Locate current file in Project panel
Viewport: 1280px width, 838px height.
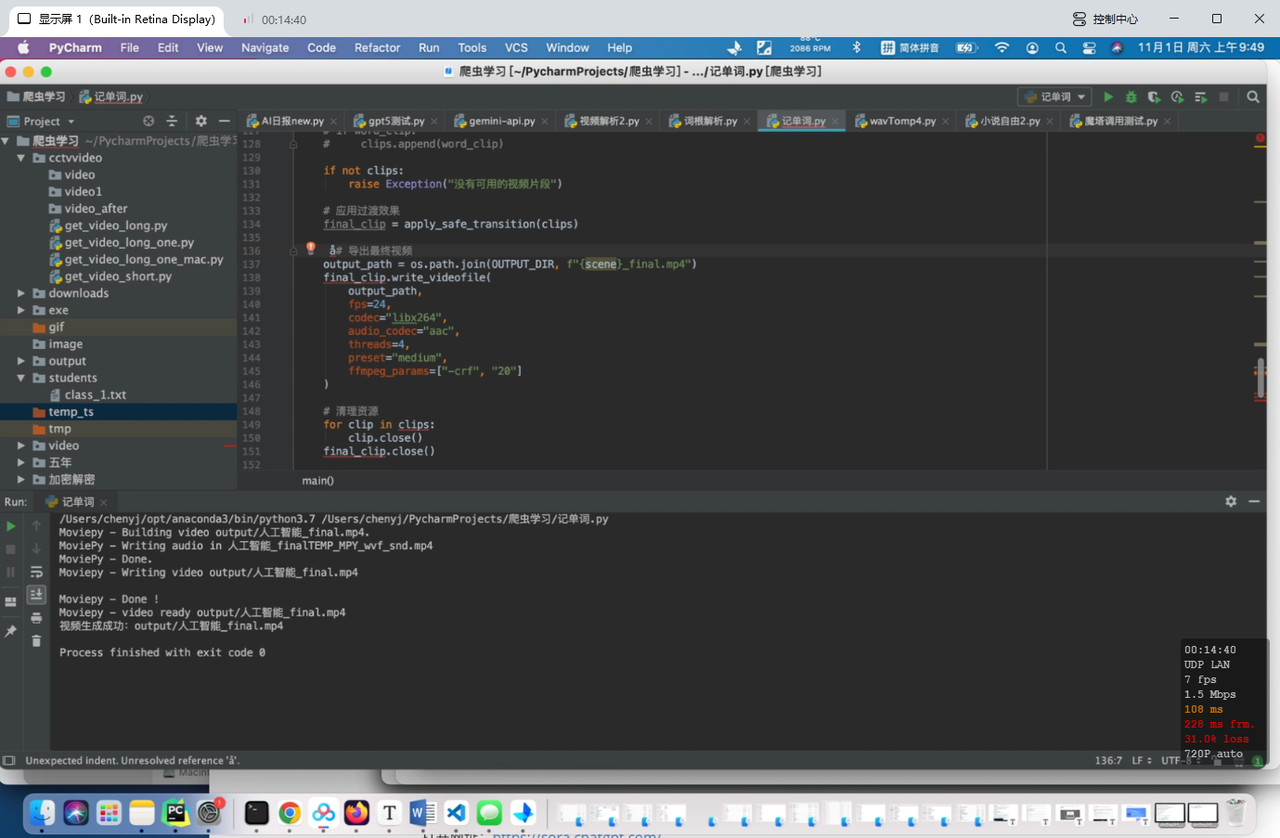(149, 121)
